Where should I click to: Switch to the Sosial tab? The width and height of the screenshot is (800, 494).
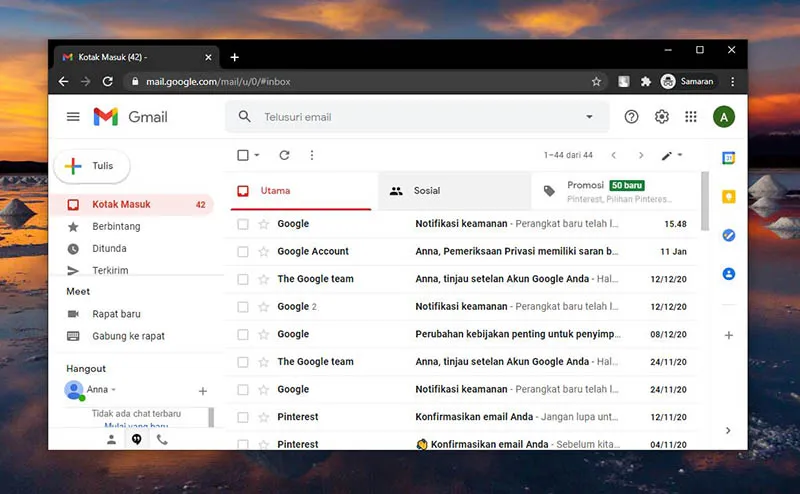coord(427,190)
